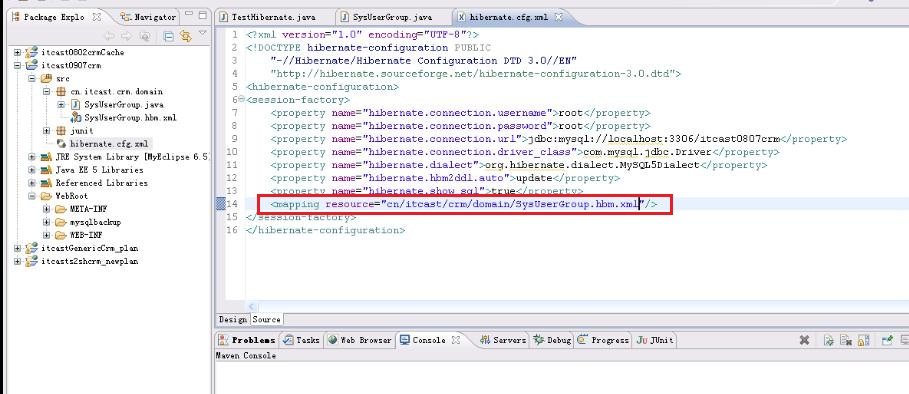This screenshot has height=394, width=909.
Task: Expand the junit package
Action: [x=46, y=131]
